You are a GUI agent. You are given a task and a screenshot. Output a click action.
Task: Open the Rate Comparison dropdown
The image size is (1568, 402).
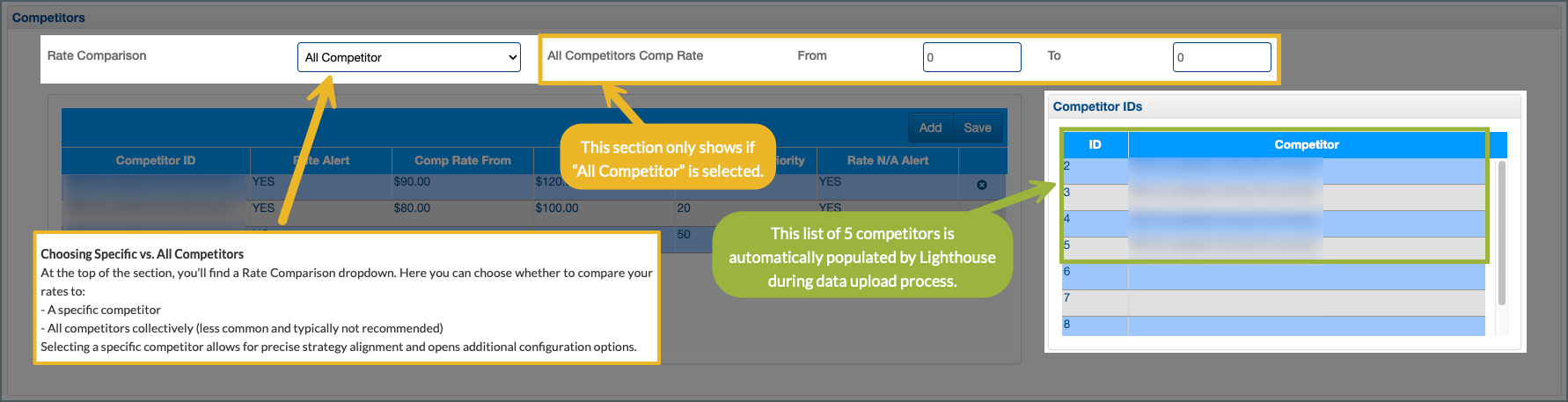click(x=409, y=57)
